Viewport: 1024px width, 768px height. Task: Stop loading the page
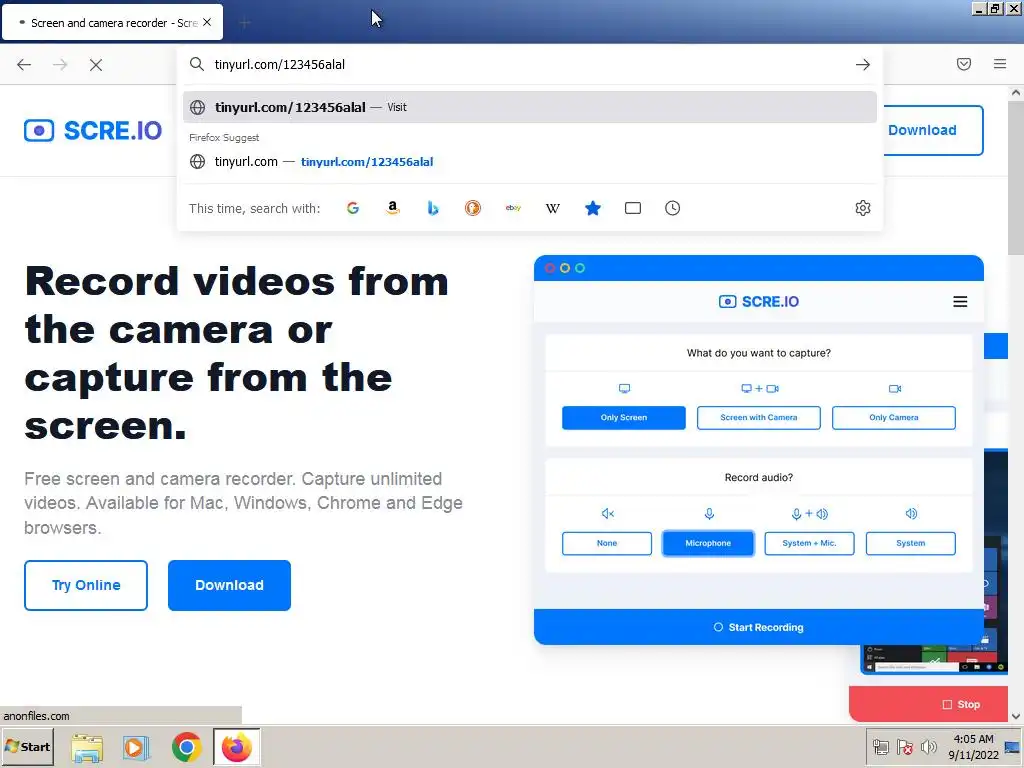(x=96, y=65)
